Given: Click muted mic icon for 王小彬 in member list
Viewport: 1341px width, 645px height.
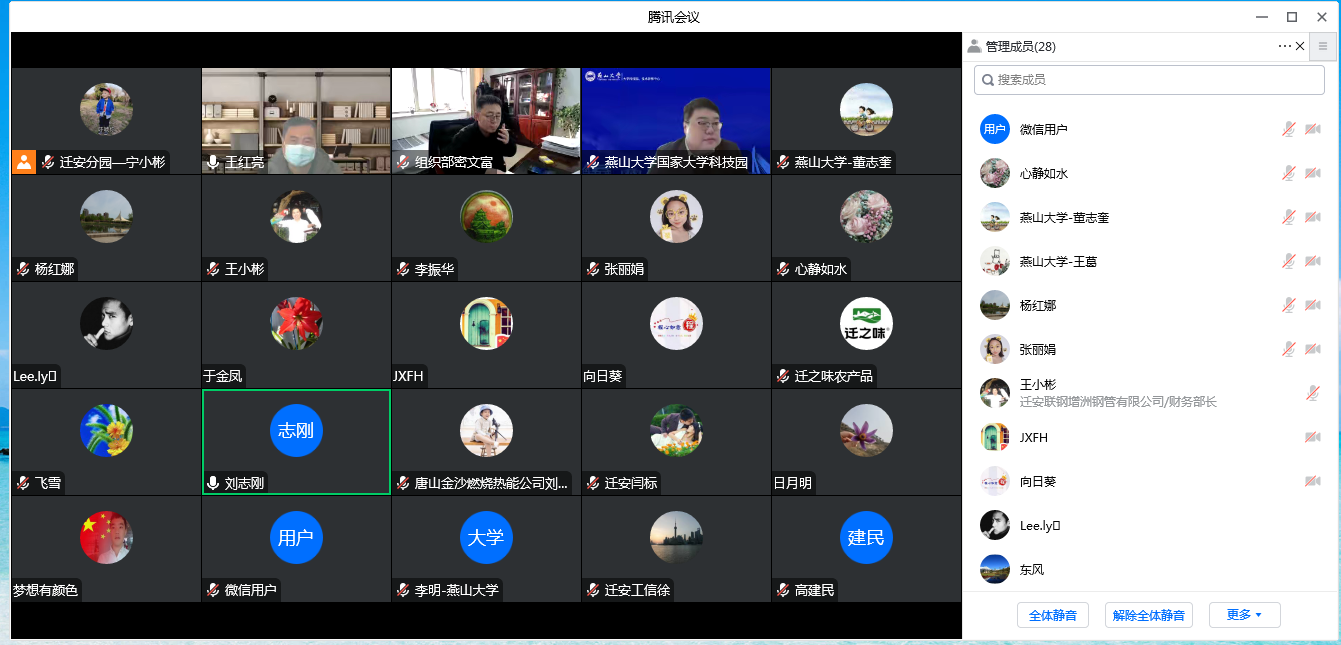Looking at the screenshot, I should coord(1312,393).
